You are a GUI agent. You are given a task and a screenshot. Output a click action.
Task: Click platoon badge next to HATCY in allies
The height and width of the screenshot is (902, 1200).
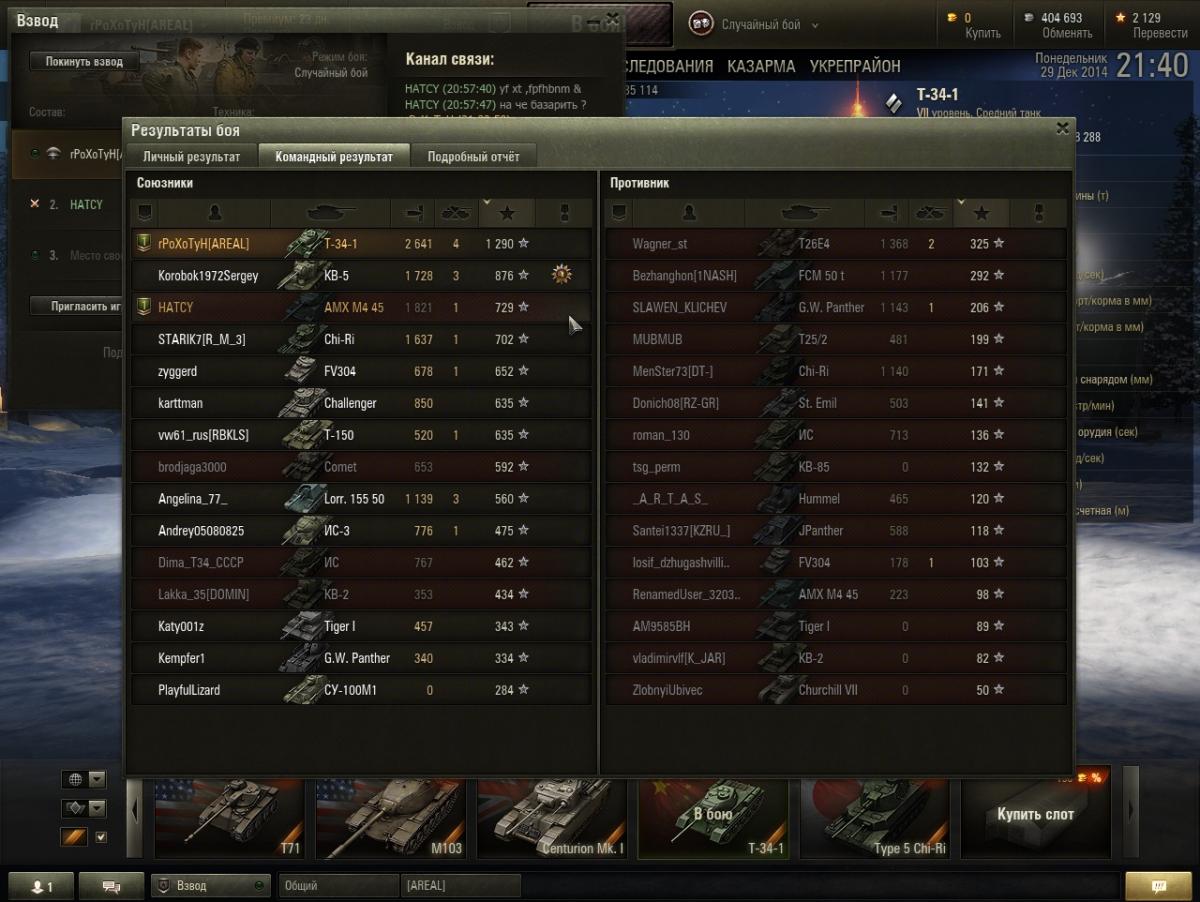point(144,307)
